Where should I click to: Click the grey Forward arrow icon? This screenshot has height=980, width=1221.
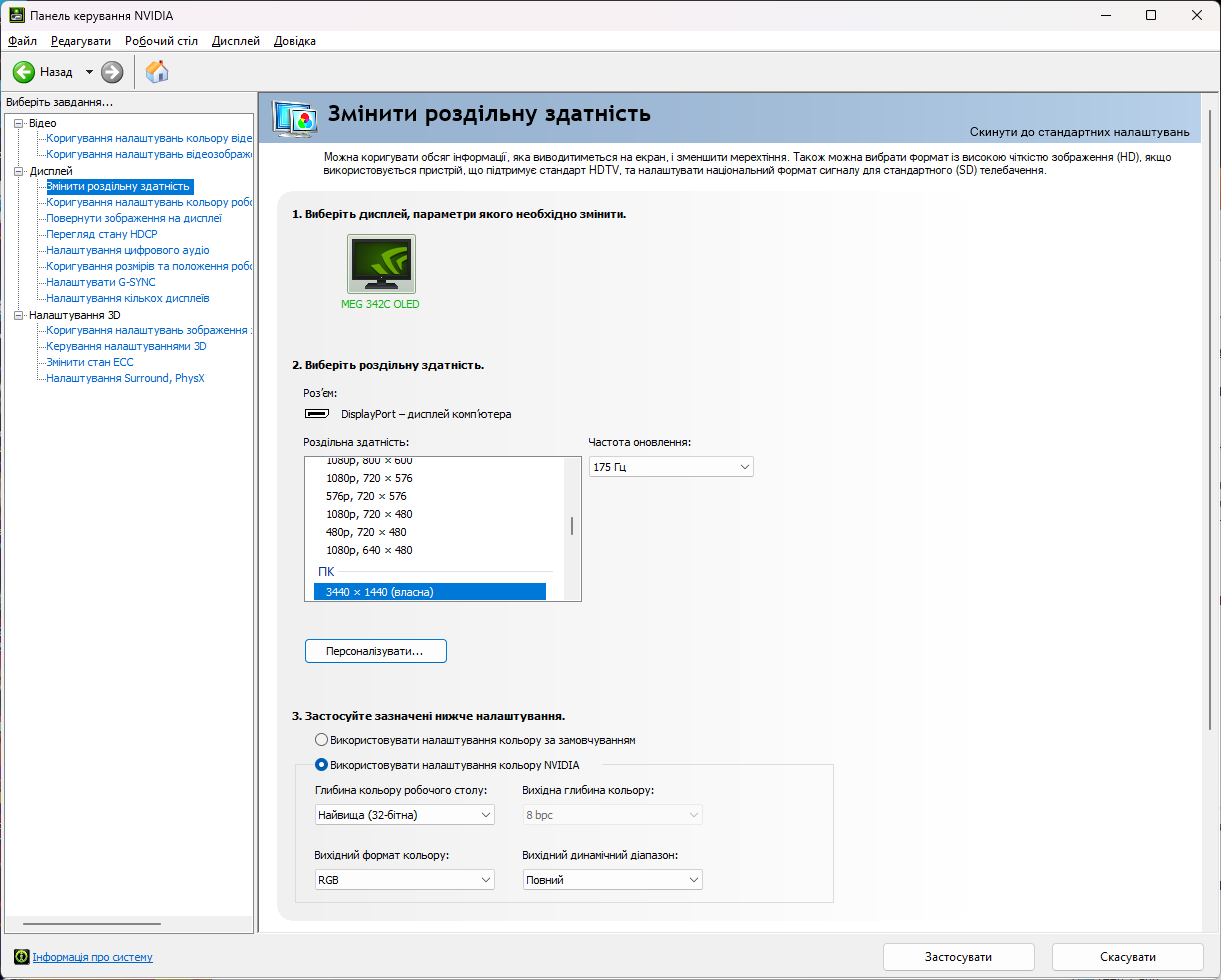coord(112,72)
